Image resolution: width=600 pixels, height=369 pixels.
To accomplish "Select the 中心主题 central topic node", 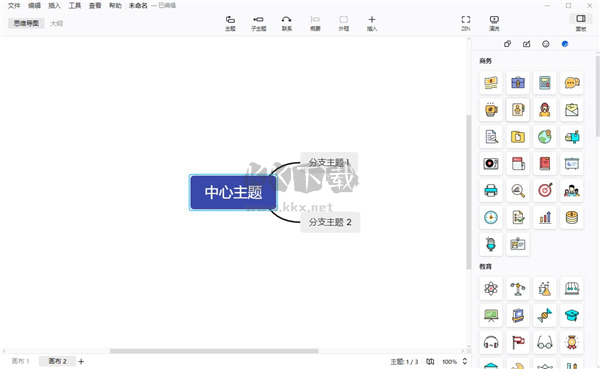I will (233, 192).
